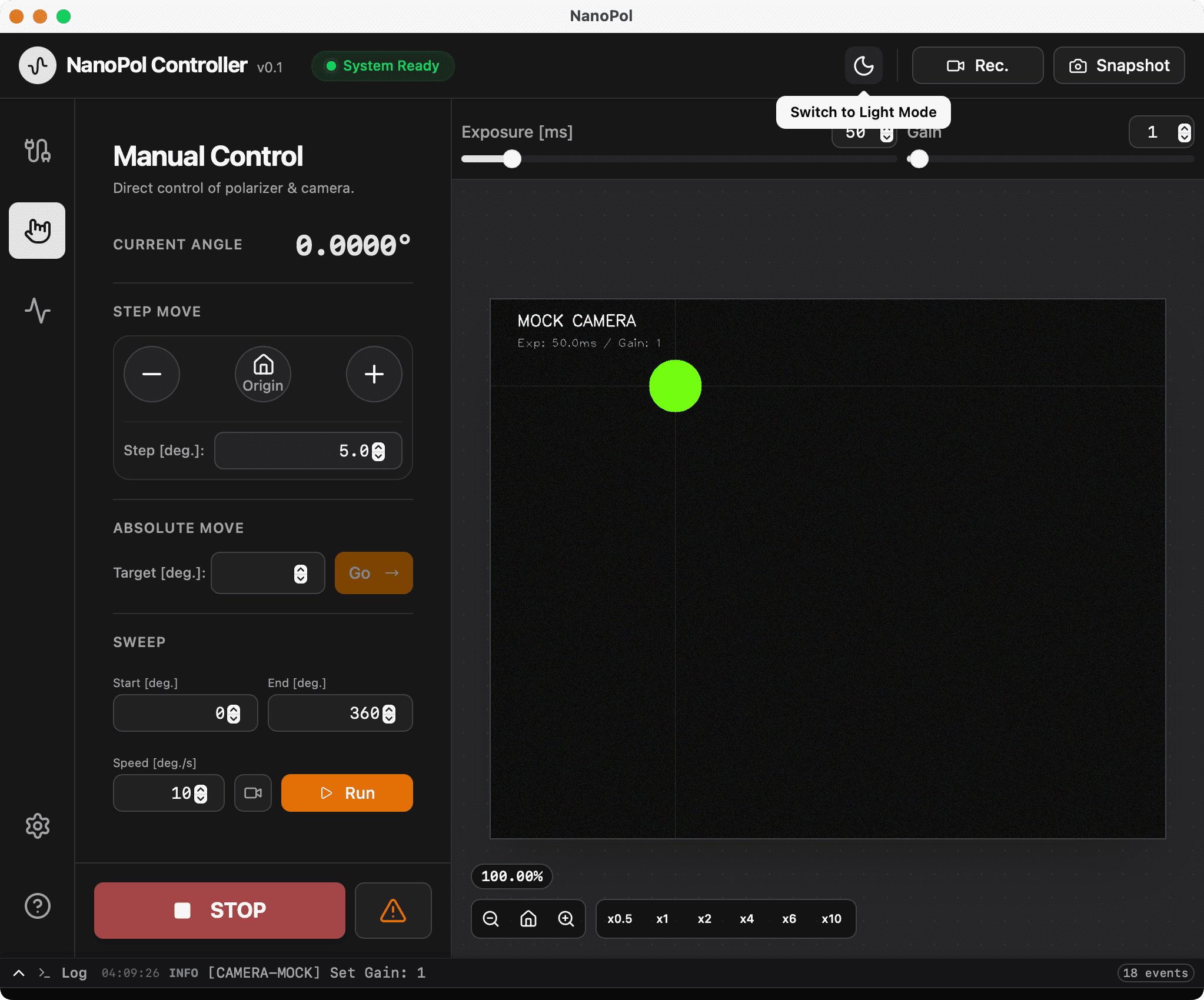Click the warning triangle button
The width and height of the screenshot is (1204, 1000).
click(x=393, y=911)
